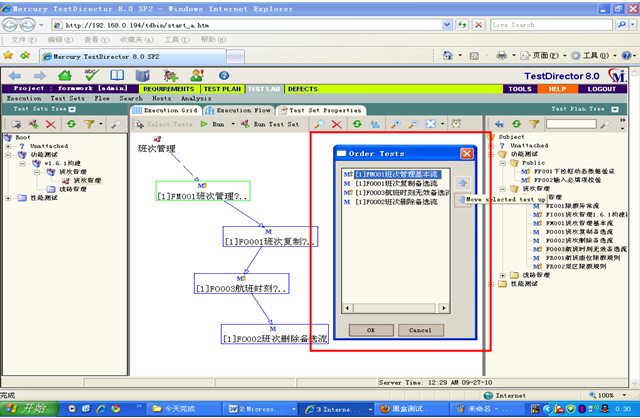Click the orange HELP button
640x418 pixels.
tap(557, 89)
